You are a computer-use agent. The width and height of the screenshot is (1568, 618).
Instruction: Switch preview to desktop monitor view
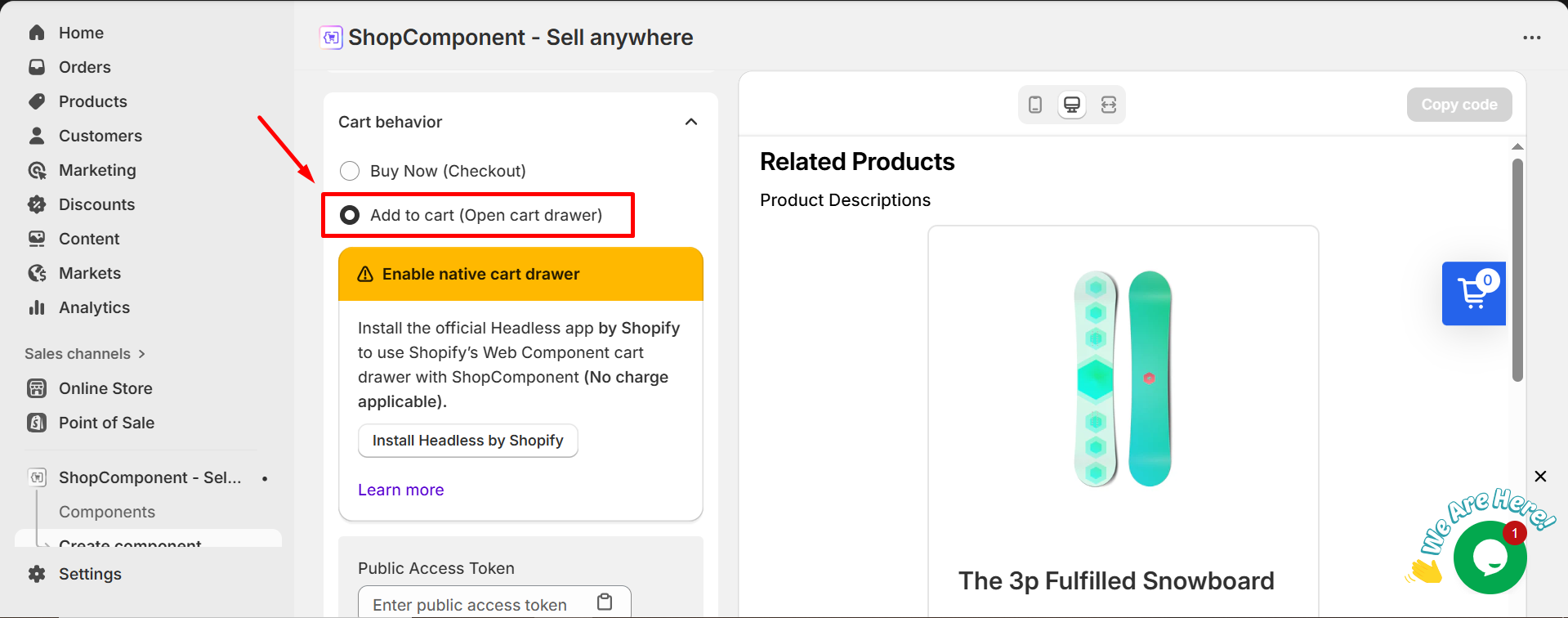click(1072, 105)
